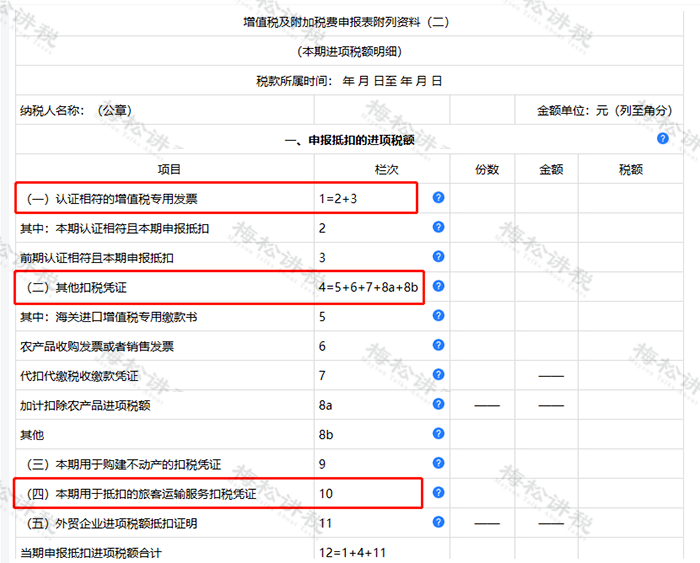This screenshot has width=700, height=563.
Task: Click help icon for row 3
Action: [438, 256]
